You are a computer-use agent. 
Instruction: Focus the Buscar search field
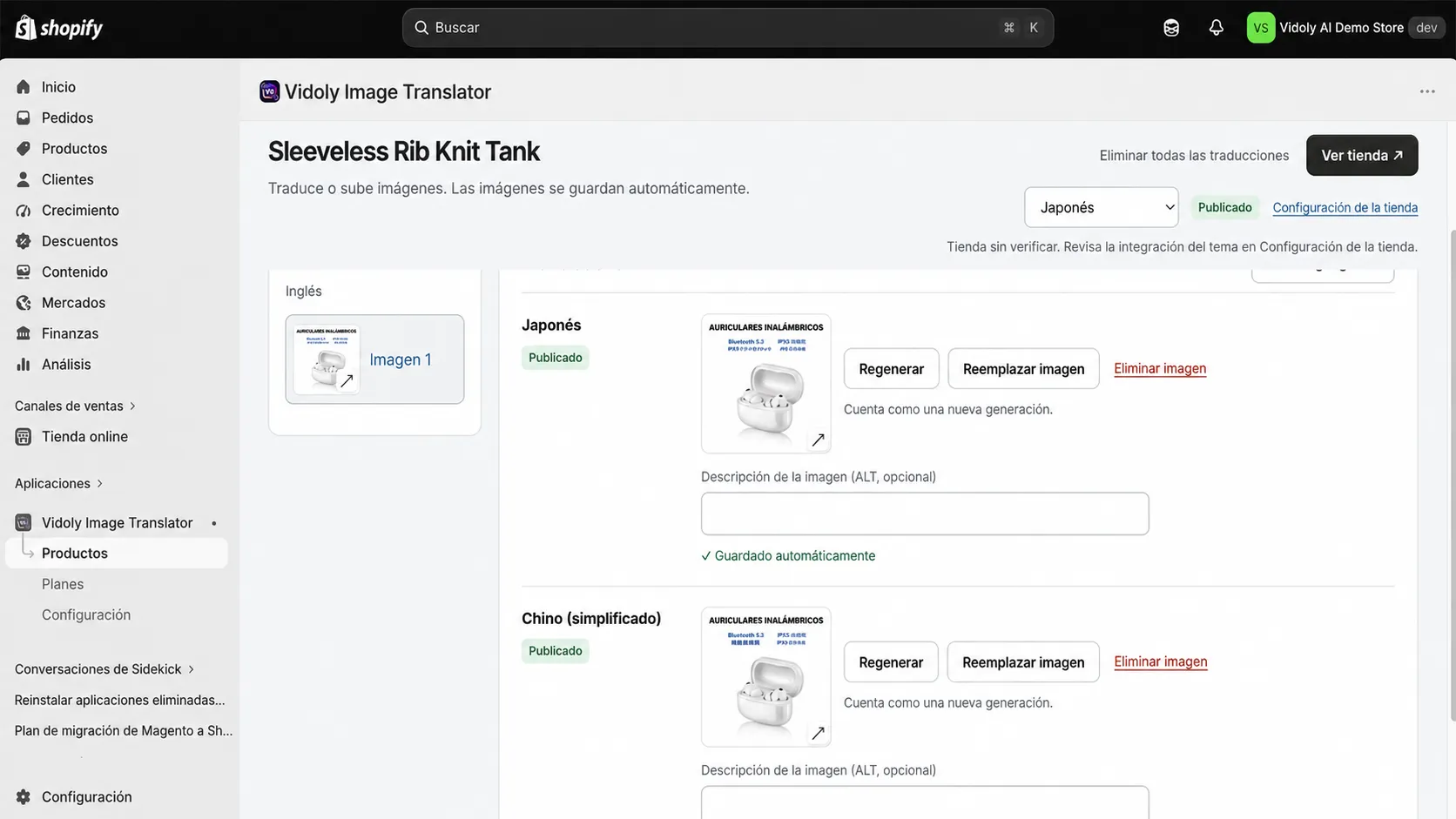click(728, 28)
